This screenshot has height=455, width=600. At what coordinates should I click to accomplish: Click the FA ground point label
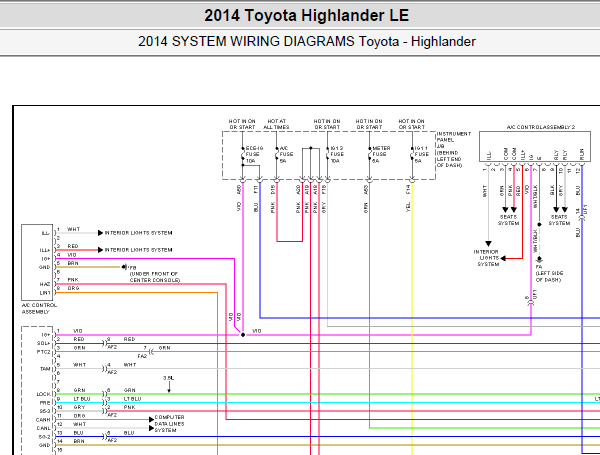(539, 267)
